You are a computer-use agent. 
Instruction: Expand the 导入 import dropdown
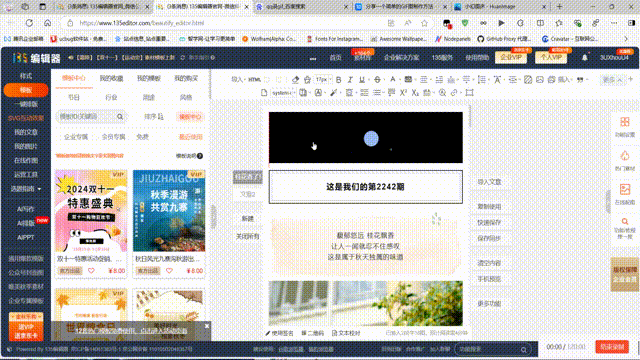coord(238,80)
